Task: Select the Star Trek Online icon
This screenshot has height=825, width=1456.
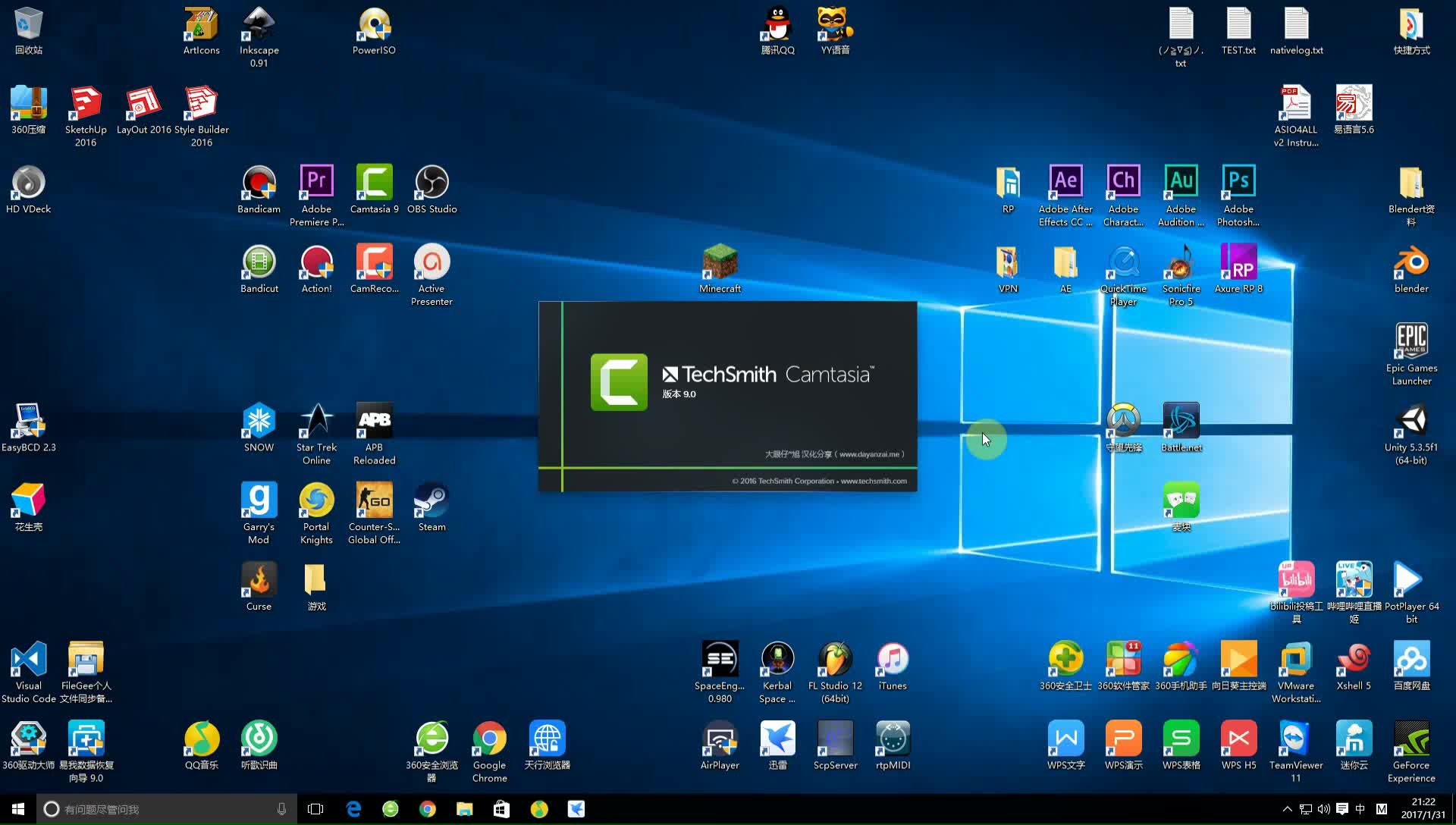Action: coord(316,434)
